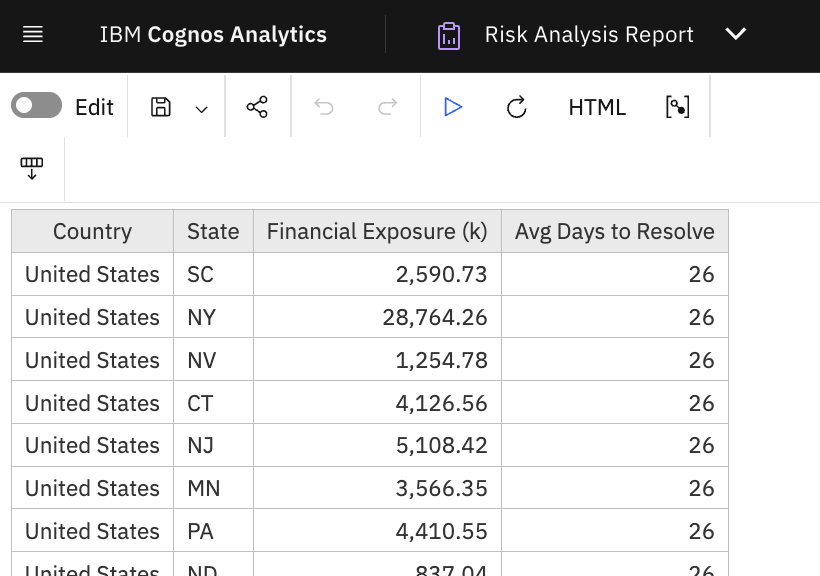Undo the last action
Viewport: 820px width, 576px height.
pyautogui.click(x=324, y=107)
